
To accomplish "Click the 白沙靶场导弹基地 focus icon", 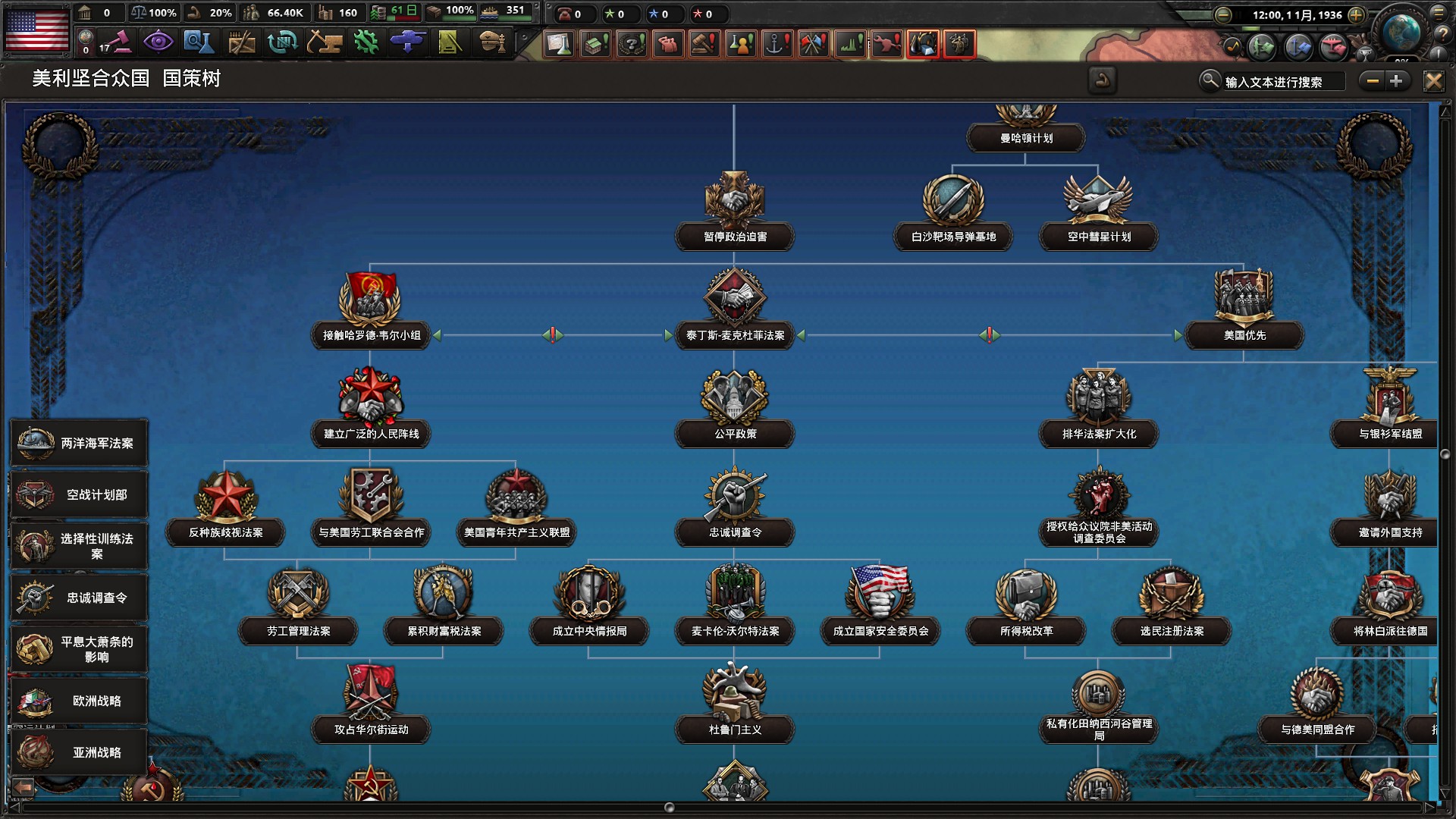I will tap(953, 199).
